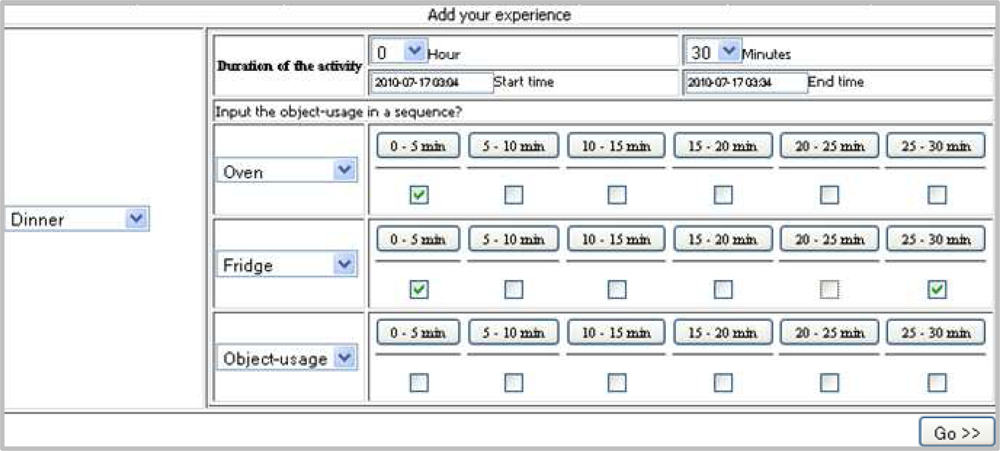Check Object-usage 25 - 30 min checkbox

[x=937, y=383]
